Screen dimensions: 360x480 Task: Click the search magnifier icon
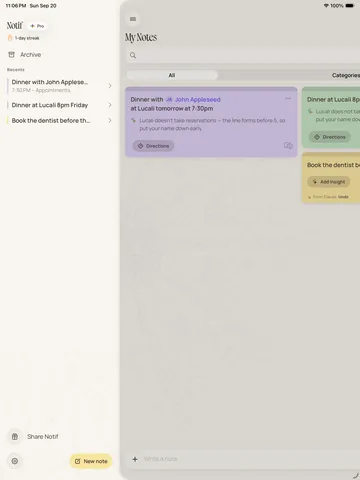(133, 55)
